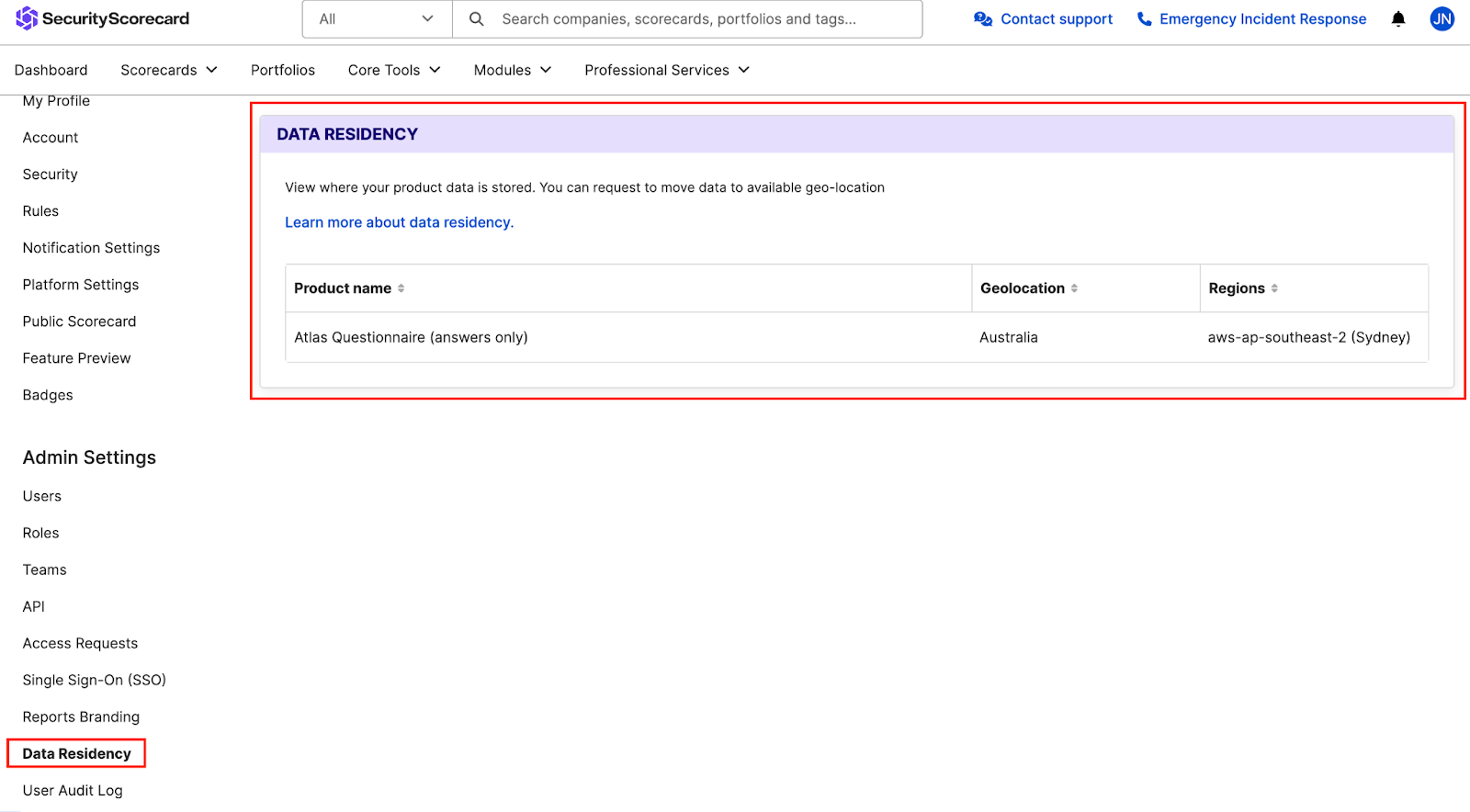1470x812 pixels.
Task: Open Roles admin page
Action: 40,533
